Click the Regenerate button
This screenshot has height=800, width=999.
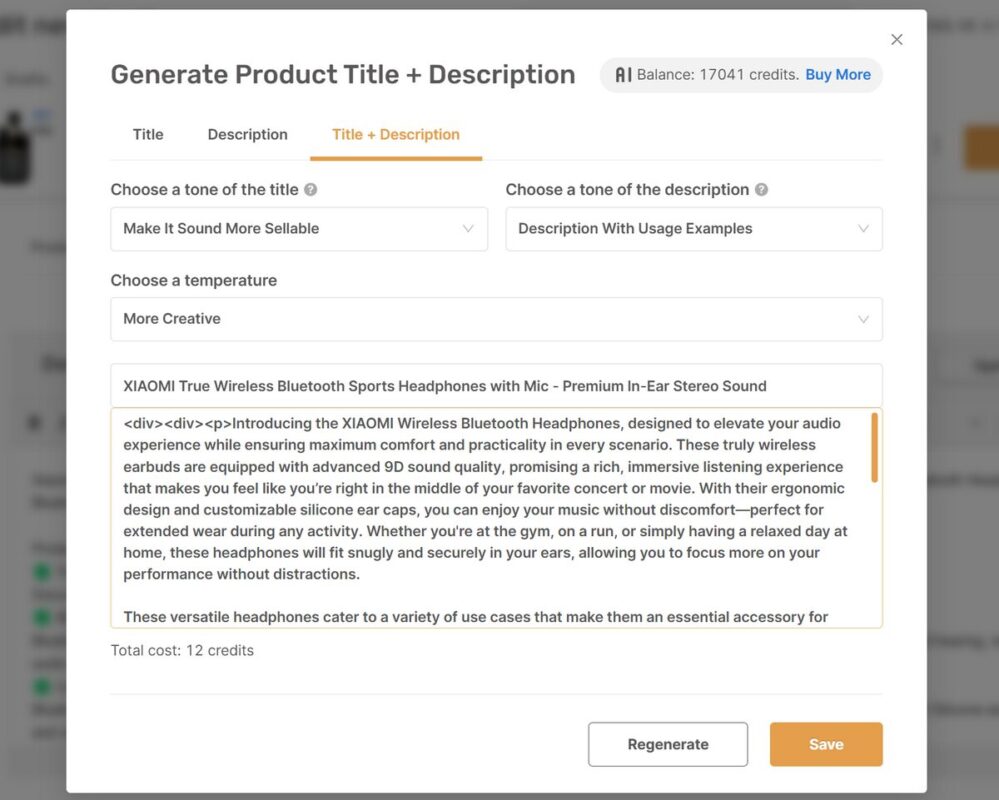(x=667, y=744)
